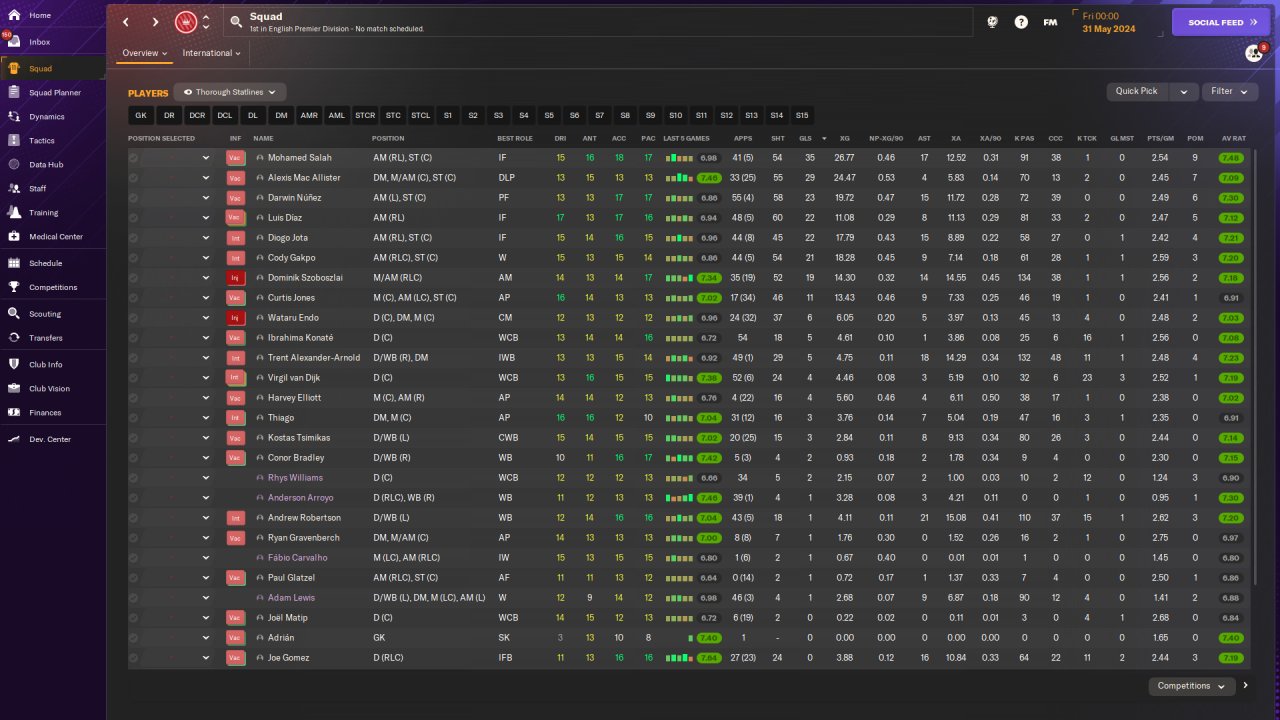Open Anderson Arroyo's player profile
This screenshot has height=720, width=1280.
tap(301, 498)
